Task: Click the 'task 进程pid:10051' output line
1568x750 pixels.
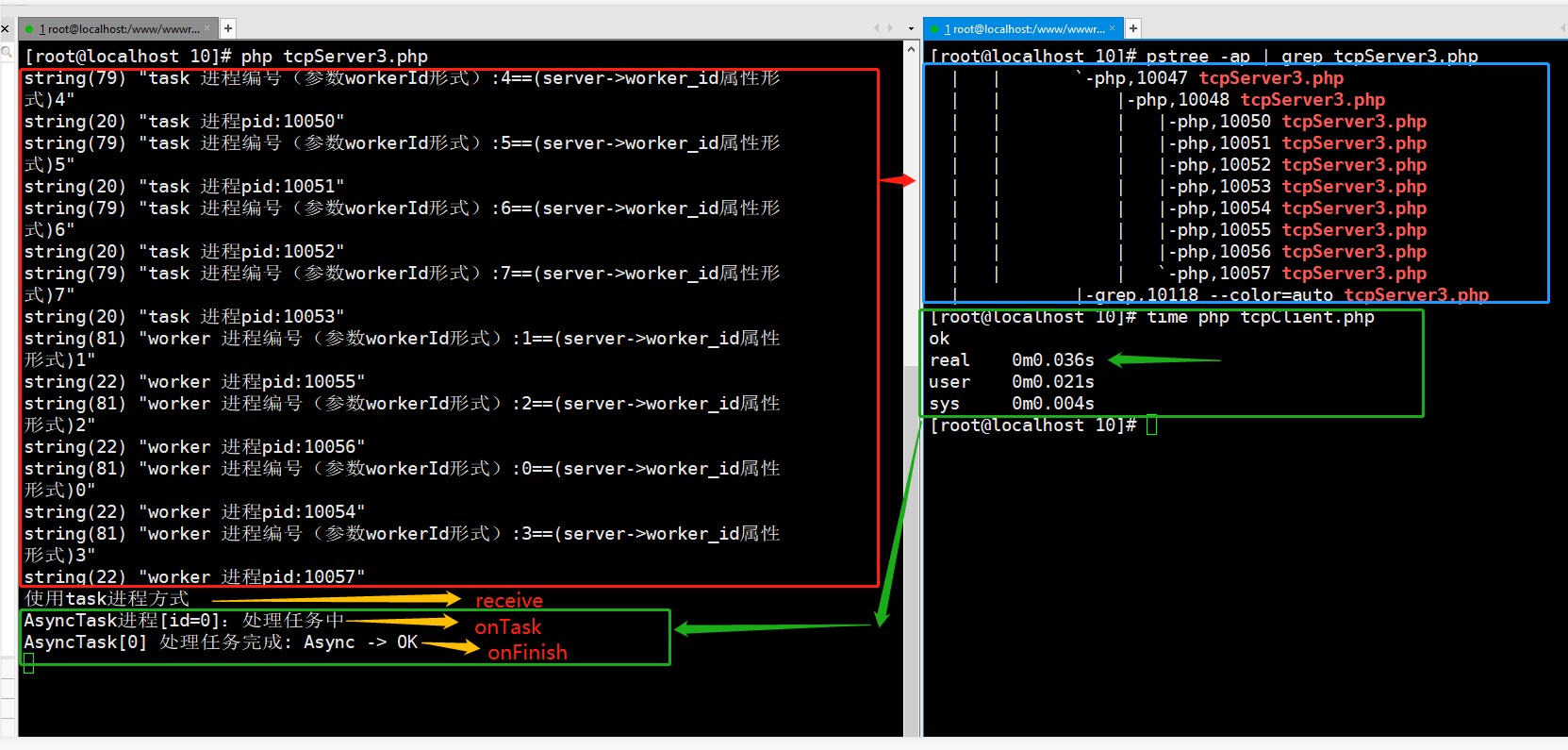Action: (184, 187)
